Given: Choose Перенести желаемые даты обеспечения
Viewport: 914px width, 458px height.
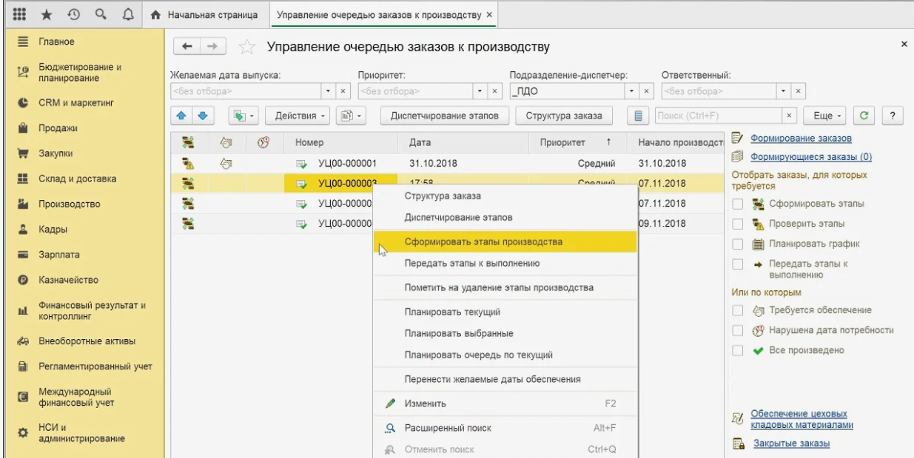Looking at the screenshot, I should pos(505,379).
